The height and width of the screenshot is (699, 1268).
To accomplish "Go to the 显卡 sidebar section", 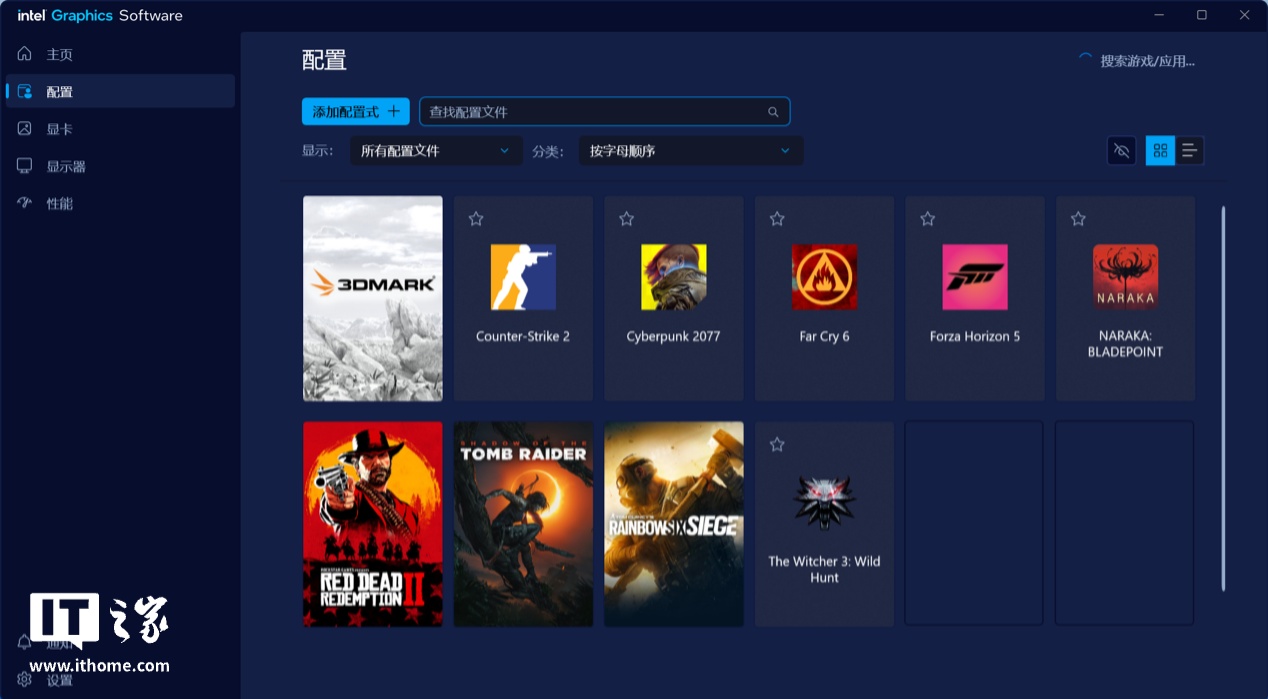I will pos(60,129).
